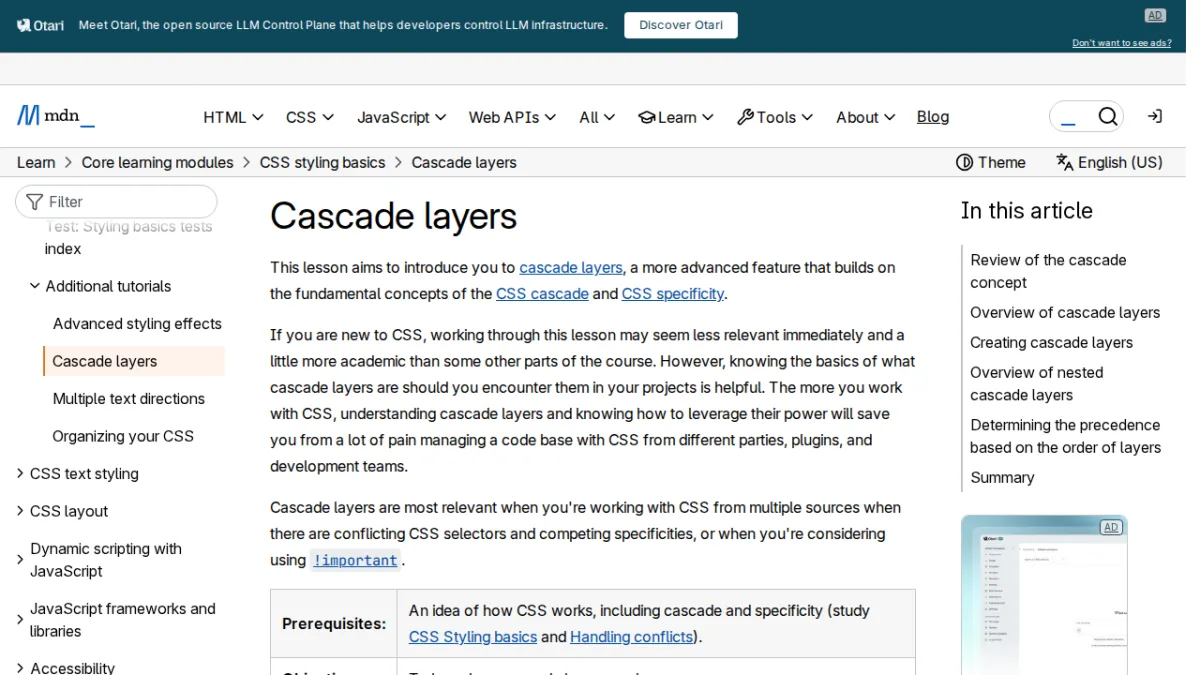Viewport: 1200px width, 675px height.
Task: Click the Otari logo in the banner
Action: (x=40, y=25)
